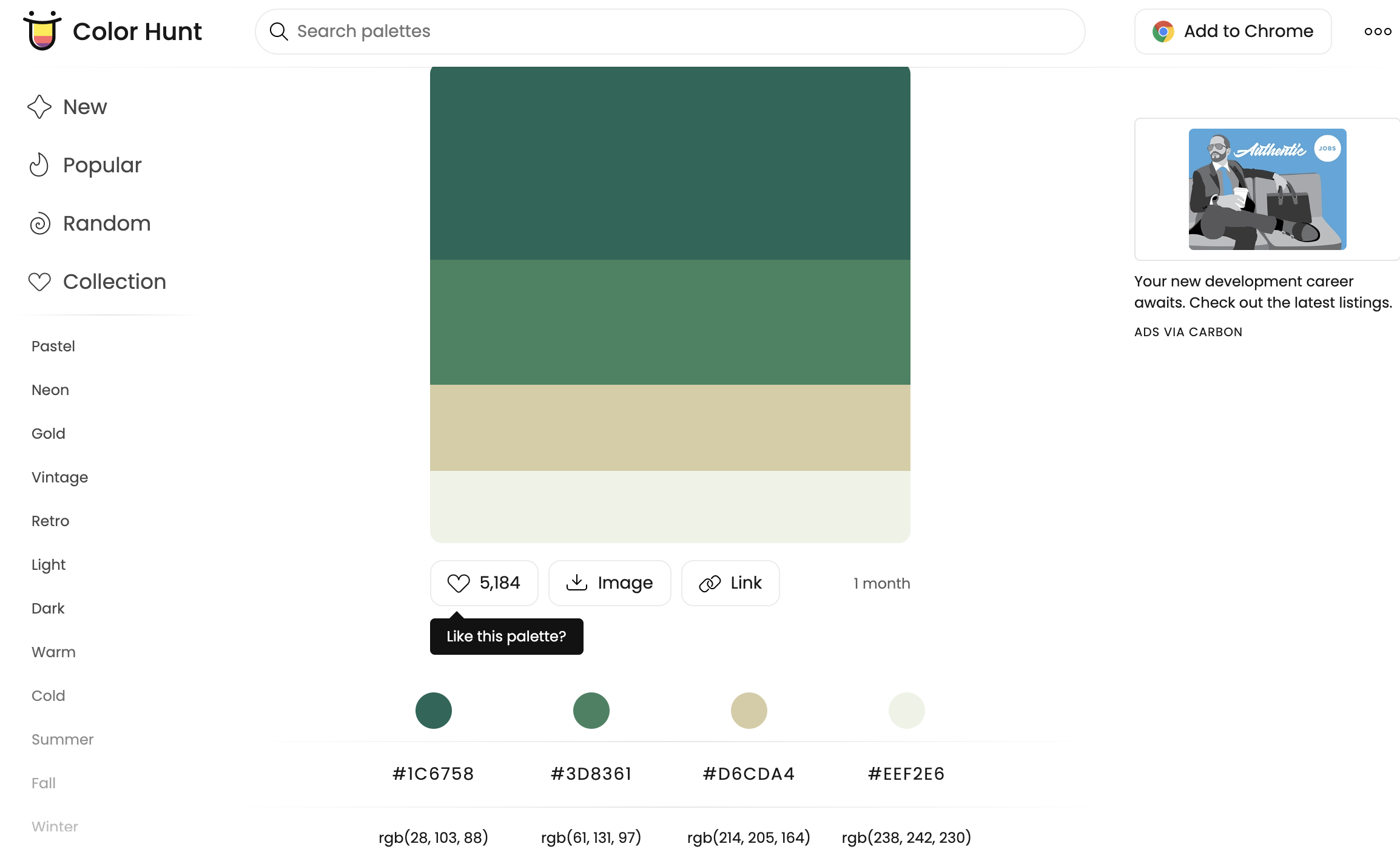Select the Light tag

pyautogui.click(x=49, y=565)
